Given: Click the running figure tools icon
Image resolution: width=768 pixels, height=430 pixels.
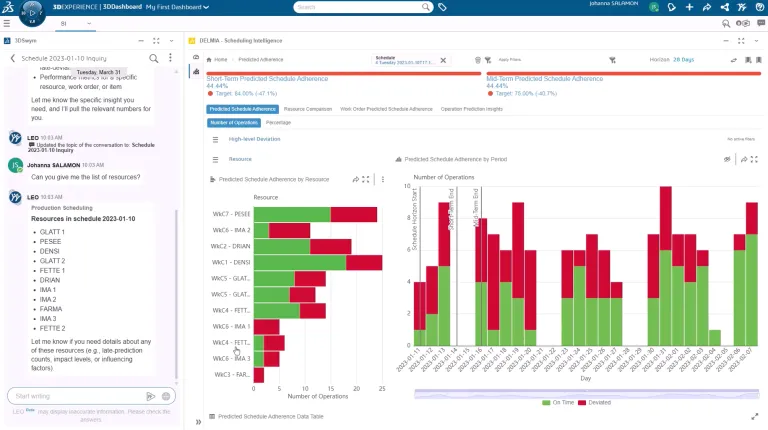Looking at the screenshot, I should pyautogui.click(x=742, y=7).
